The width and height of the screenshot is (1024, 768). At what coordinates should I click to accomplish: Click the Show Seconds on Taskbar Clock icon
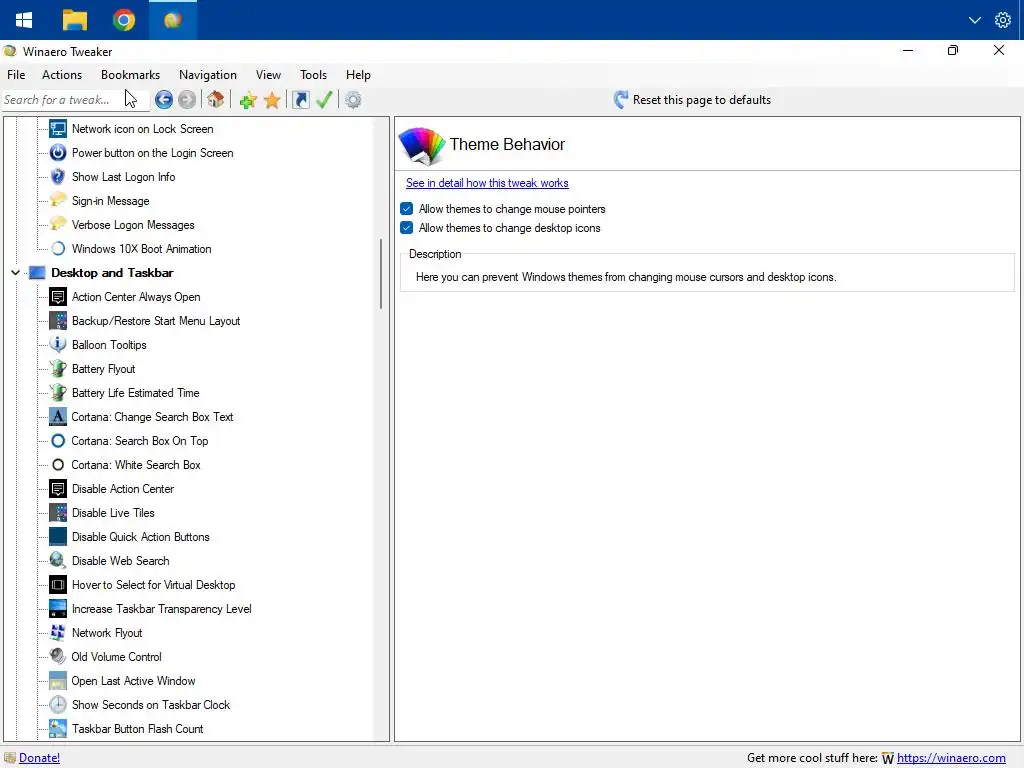pos(58,705)
